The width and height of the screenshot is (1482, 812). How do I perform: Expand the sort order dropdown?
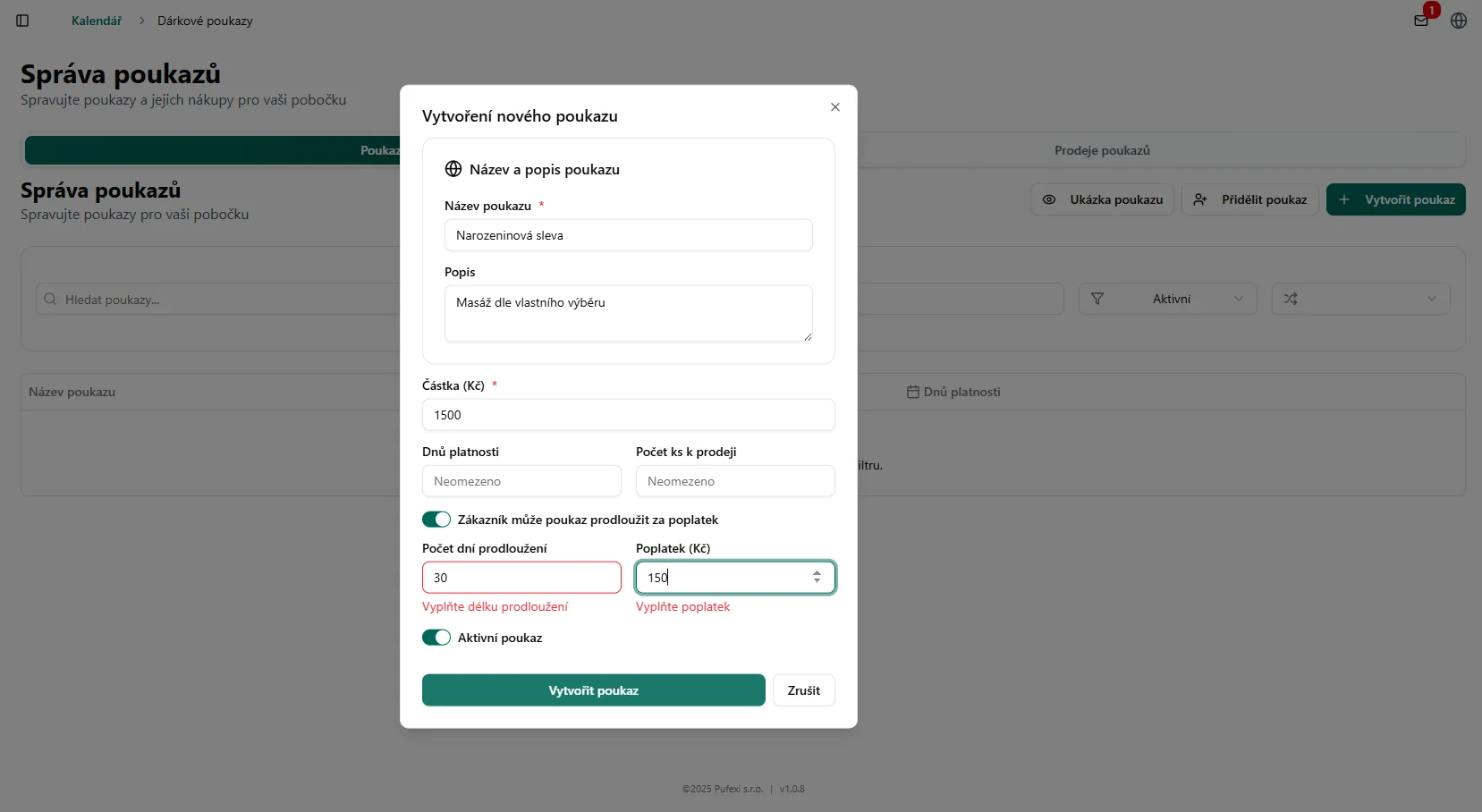tap(1360, 299)
